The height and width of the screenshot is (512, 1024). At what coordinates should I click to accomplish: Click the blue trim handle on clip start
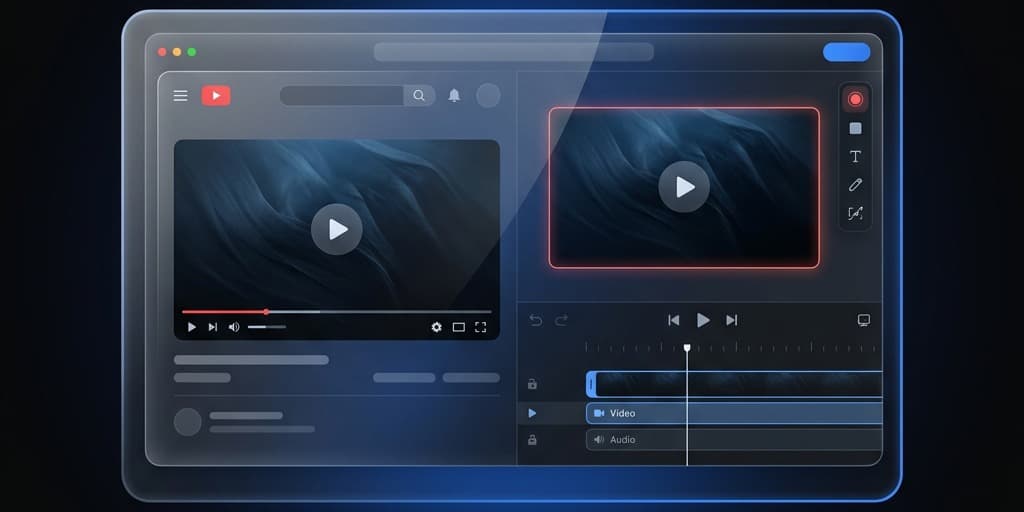[x=591, y=384]
